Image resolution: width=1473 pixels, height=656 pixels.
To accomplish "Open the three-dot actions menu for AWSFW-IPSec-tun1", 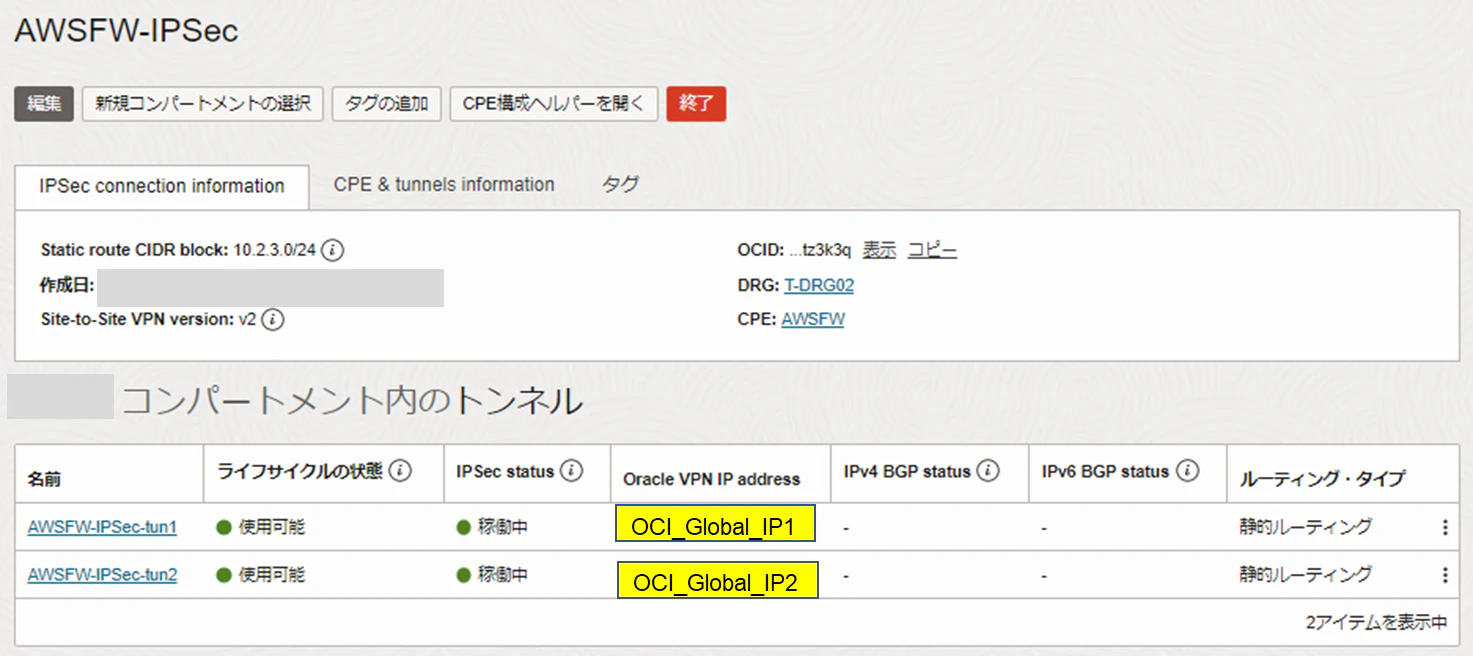I will click(1444, 527).
